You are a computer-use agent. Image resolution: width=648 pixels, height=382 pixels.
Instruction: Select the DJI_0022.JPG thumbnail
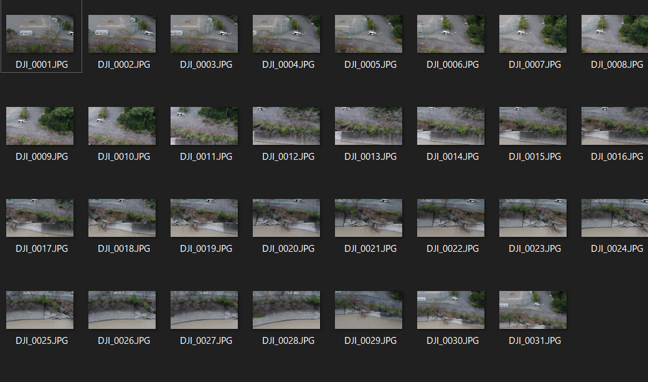click(450, 218)
